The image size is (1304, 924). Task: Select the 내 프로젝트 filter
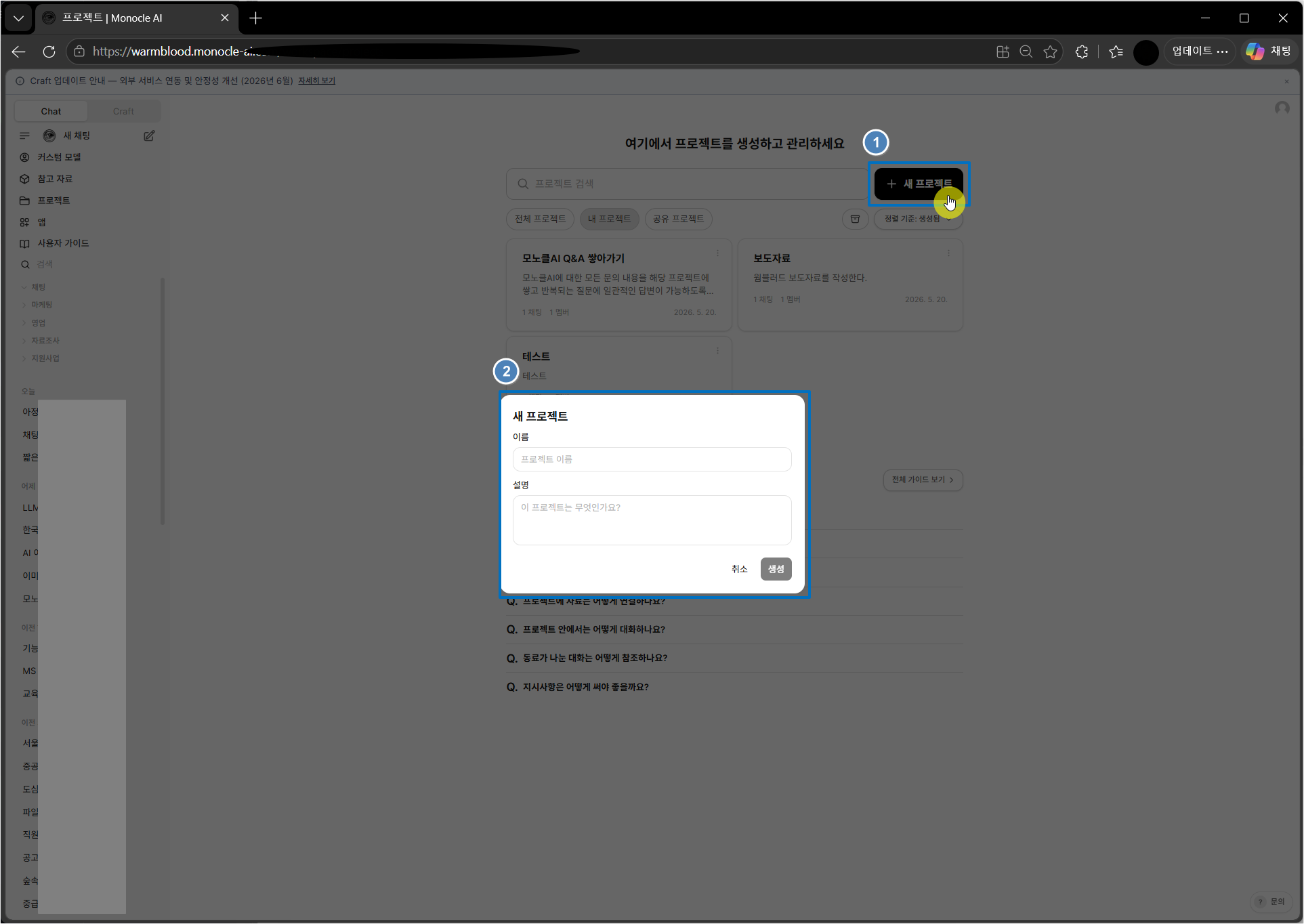(x=609, y=219)
